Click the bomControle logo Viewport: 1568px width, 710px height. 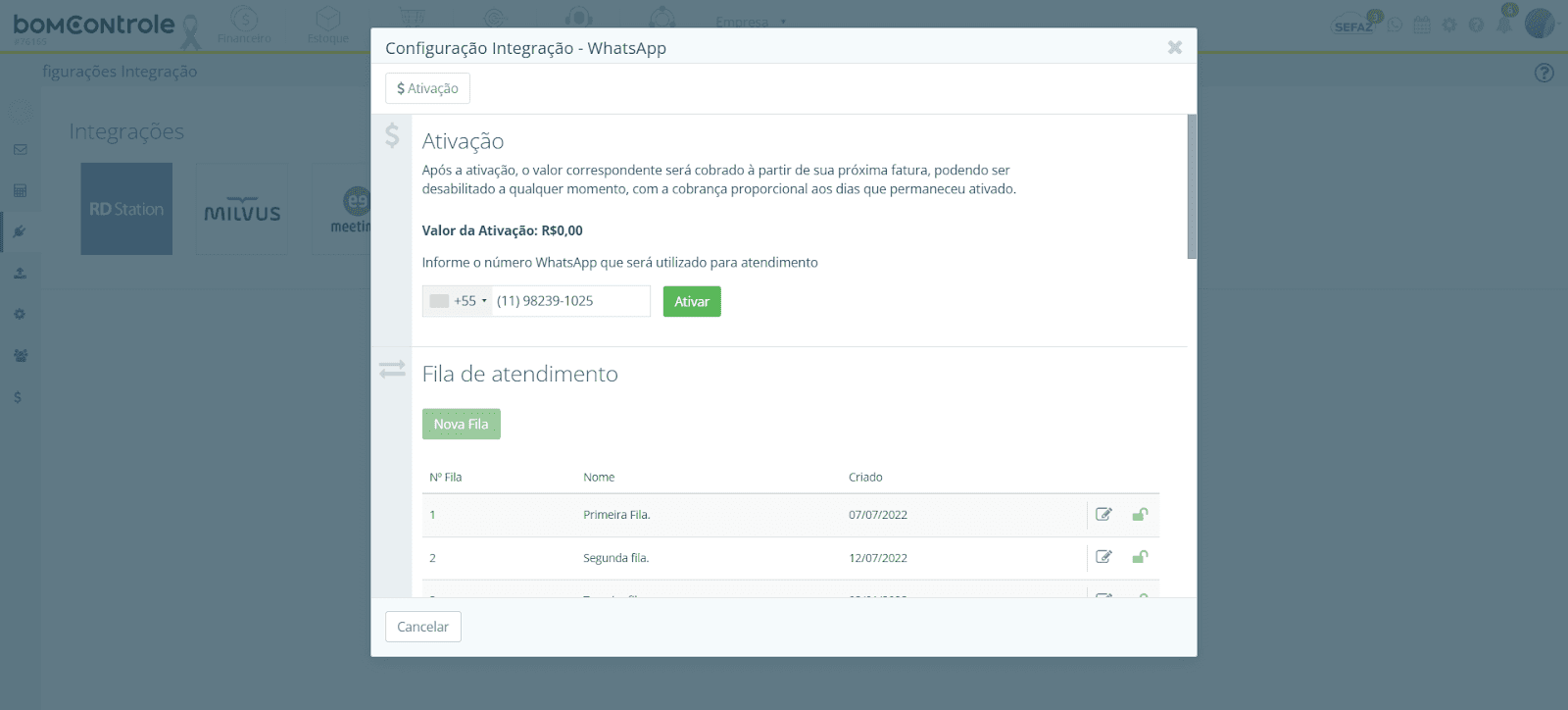(x=94, y=25)
